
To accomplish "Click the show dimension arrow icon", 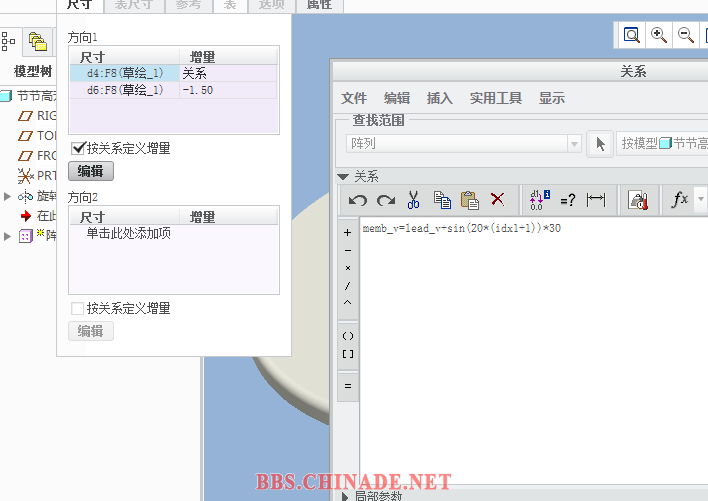I will 596,199.
